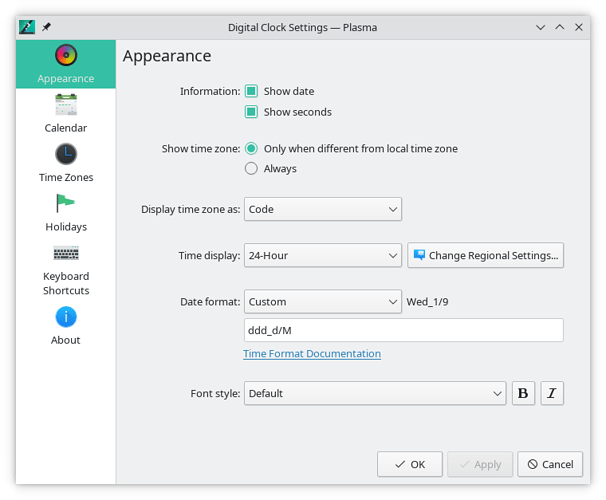
Task: Minimize the window with the down chevron
Action: pyautogui.click(x=540, y=27)
